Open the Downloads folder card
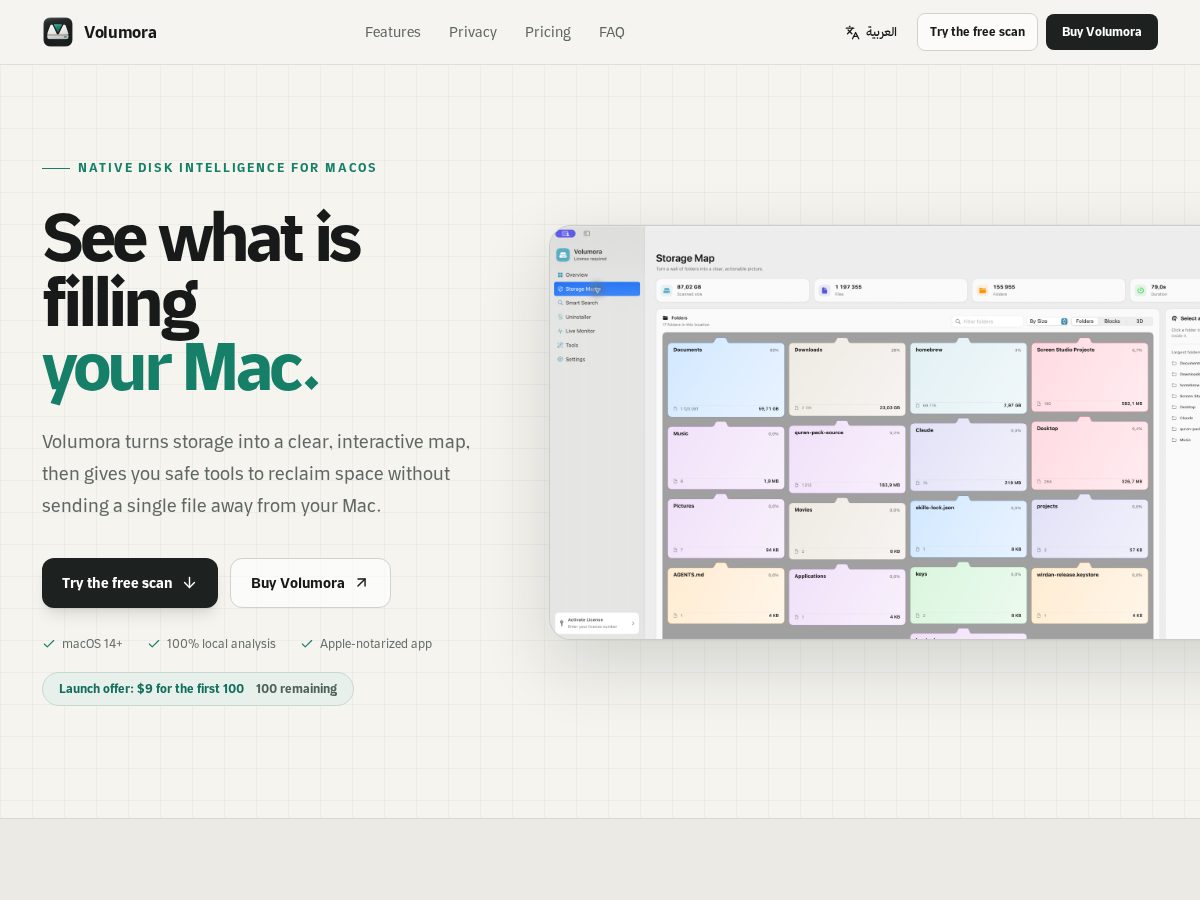Screen dimensions: 1200x900 click(x=847, y=378)
